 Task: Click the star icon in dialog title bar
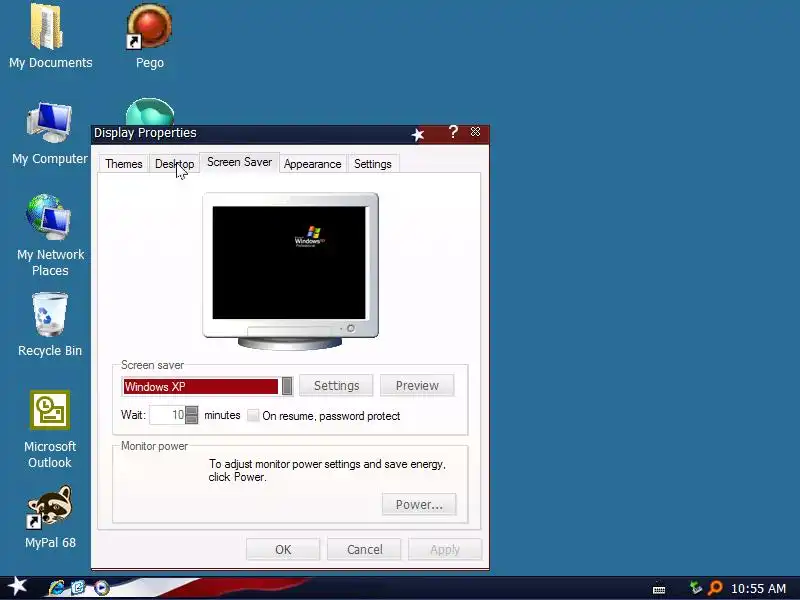418,135
